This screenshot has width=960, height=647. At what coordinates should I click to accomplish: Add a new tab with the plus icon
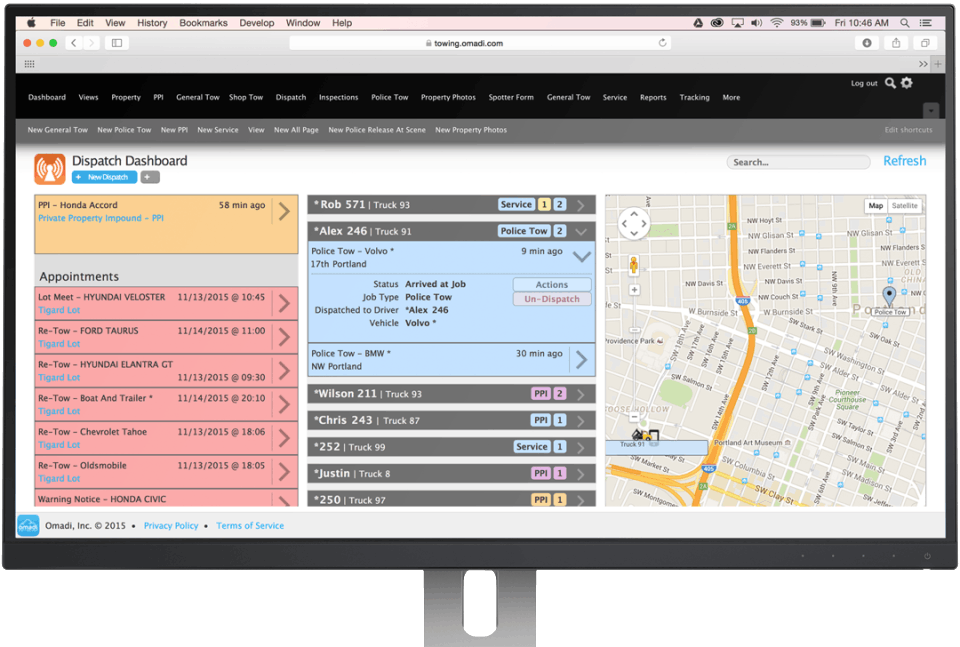[938, 64]
